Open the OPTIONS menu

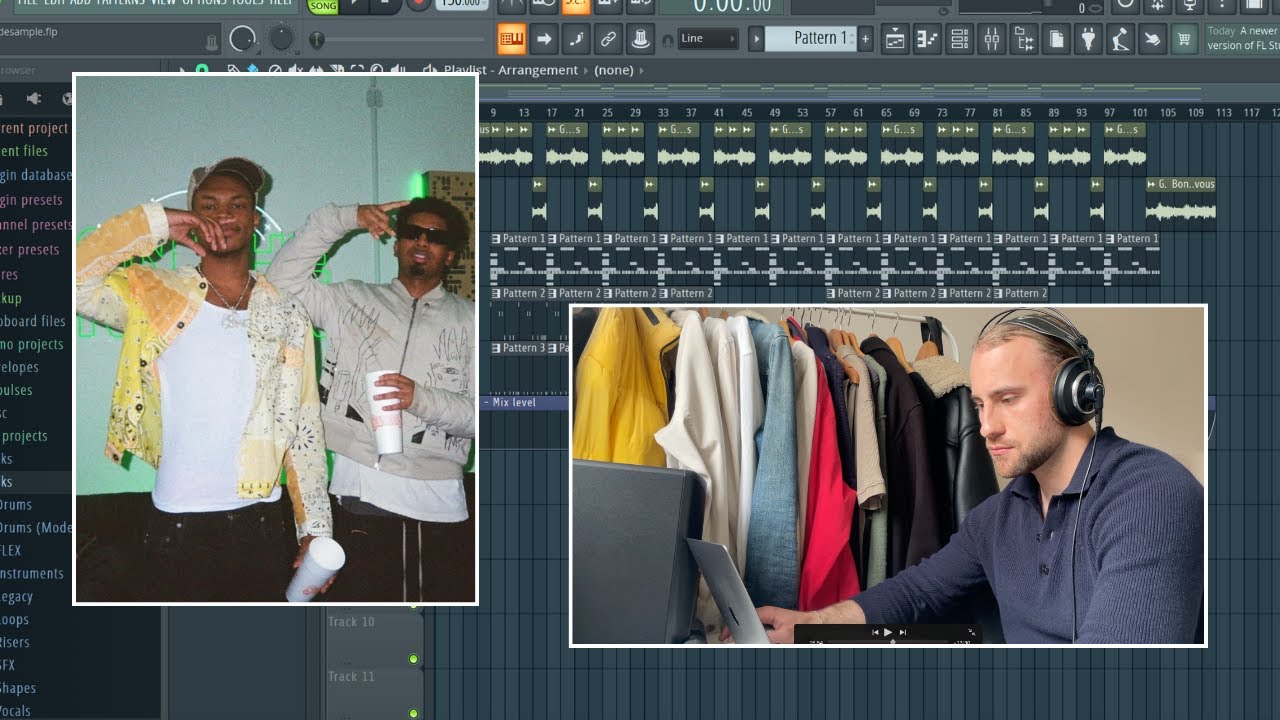coord(203,3)
